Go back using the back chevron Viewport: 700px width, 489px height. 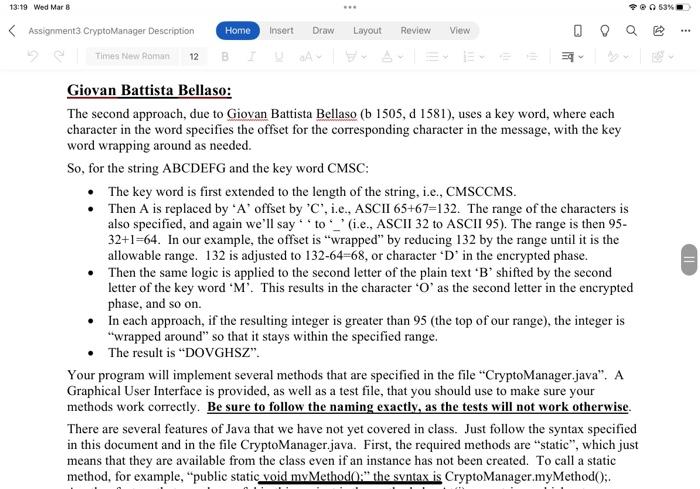(12, 31)
